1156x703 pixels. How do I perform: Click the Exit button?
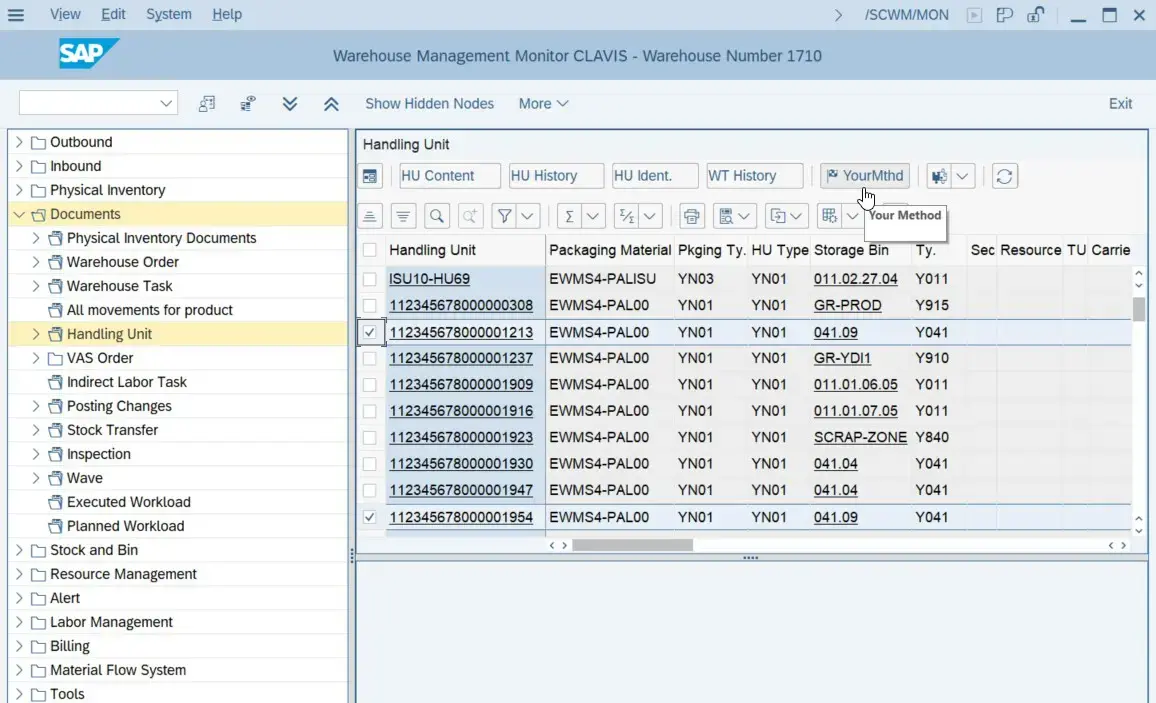1120,104
